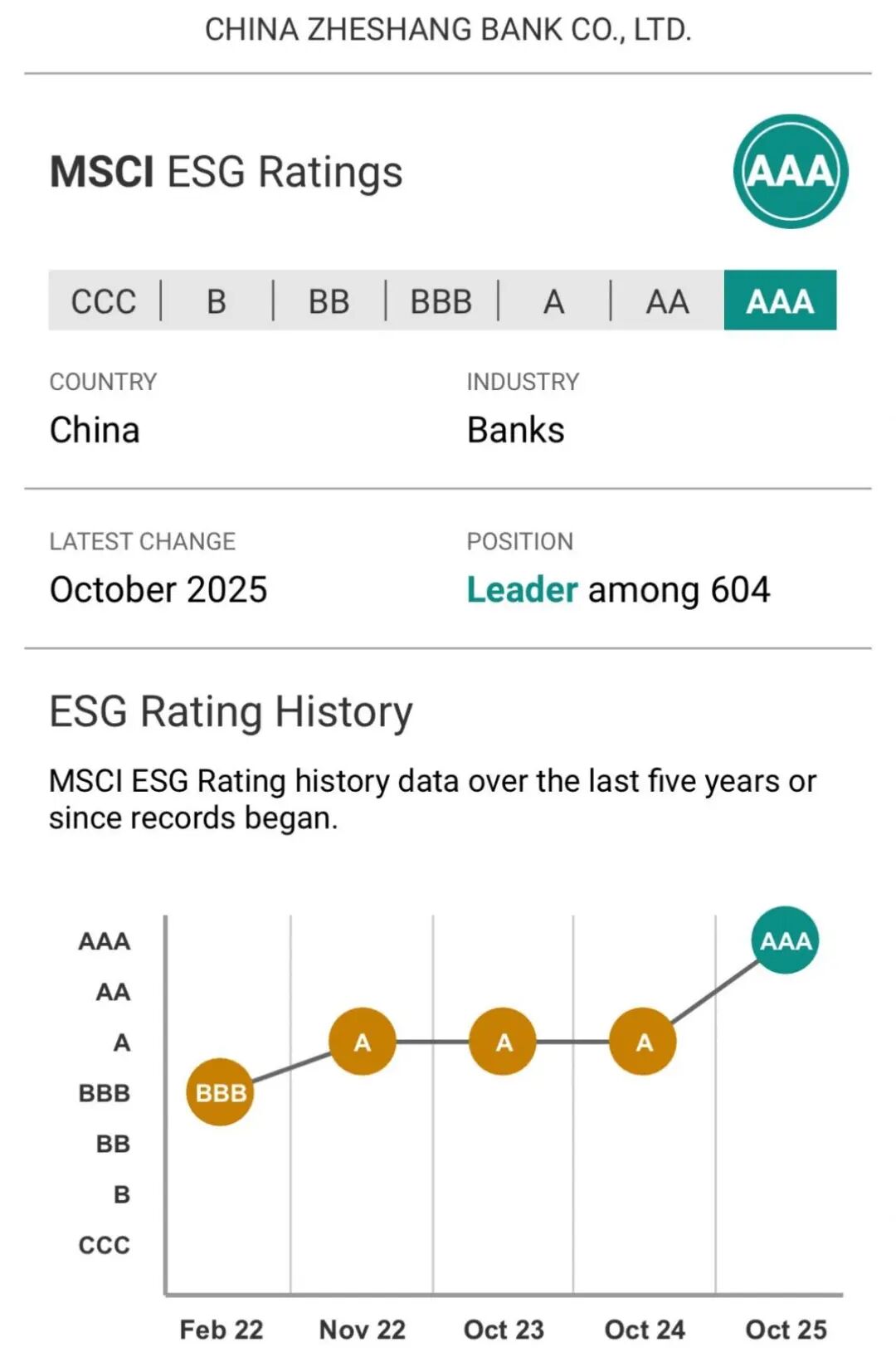
Task: Click the Feb 22 axis label
Action: 221,1329
